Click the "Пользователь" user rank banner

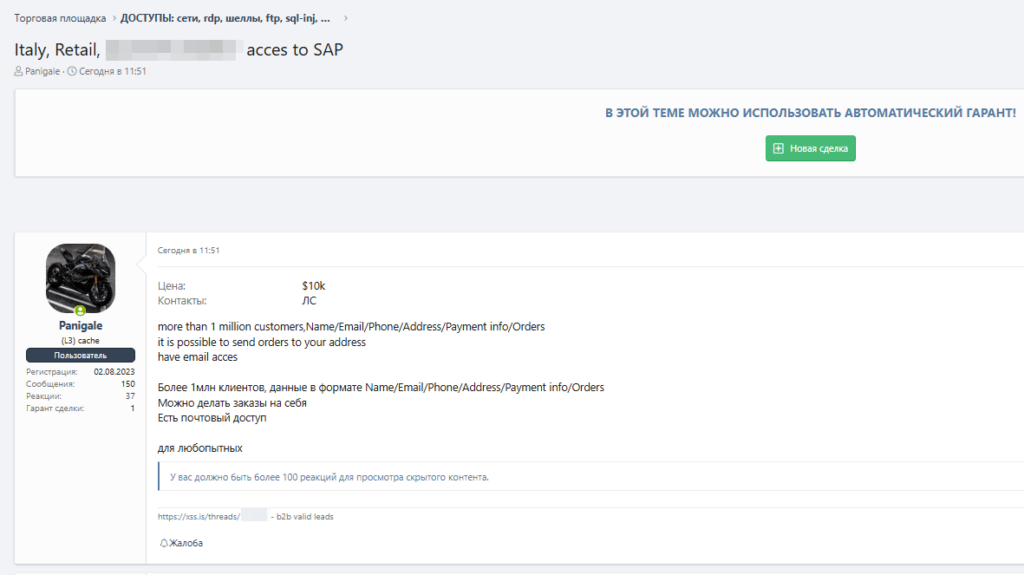[x=80, y=355]
